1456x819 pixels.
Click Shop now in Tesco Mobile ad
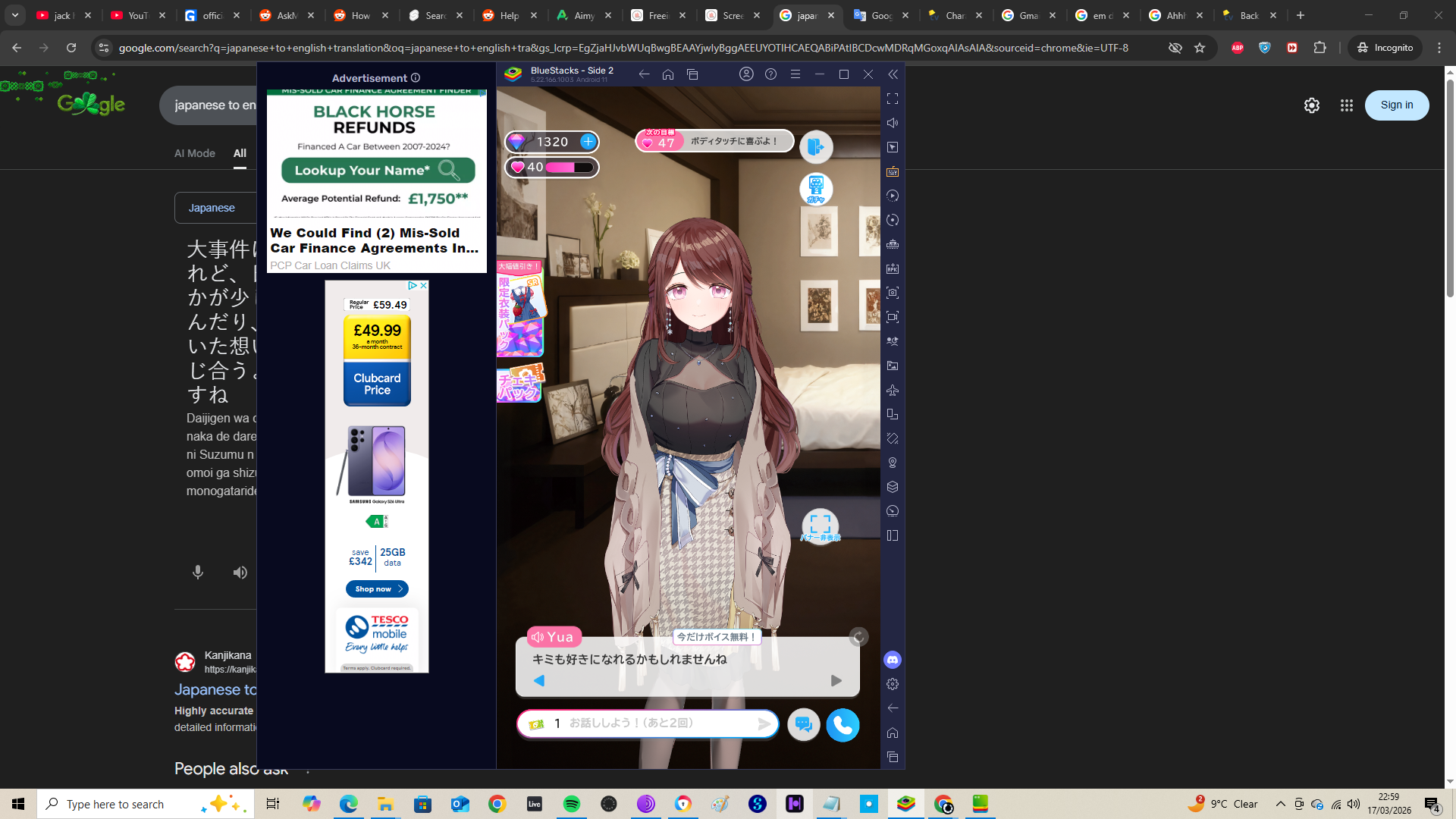click(377, 589)
